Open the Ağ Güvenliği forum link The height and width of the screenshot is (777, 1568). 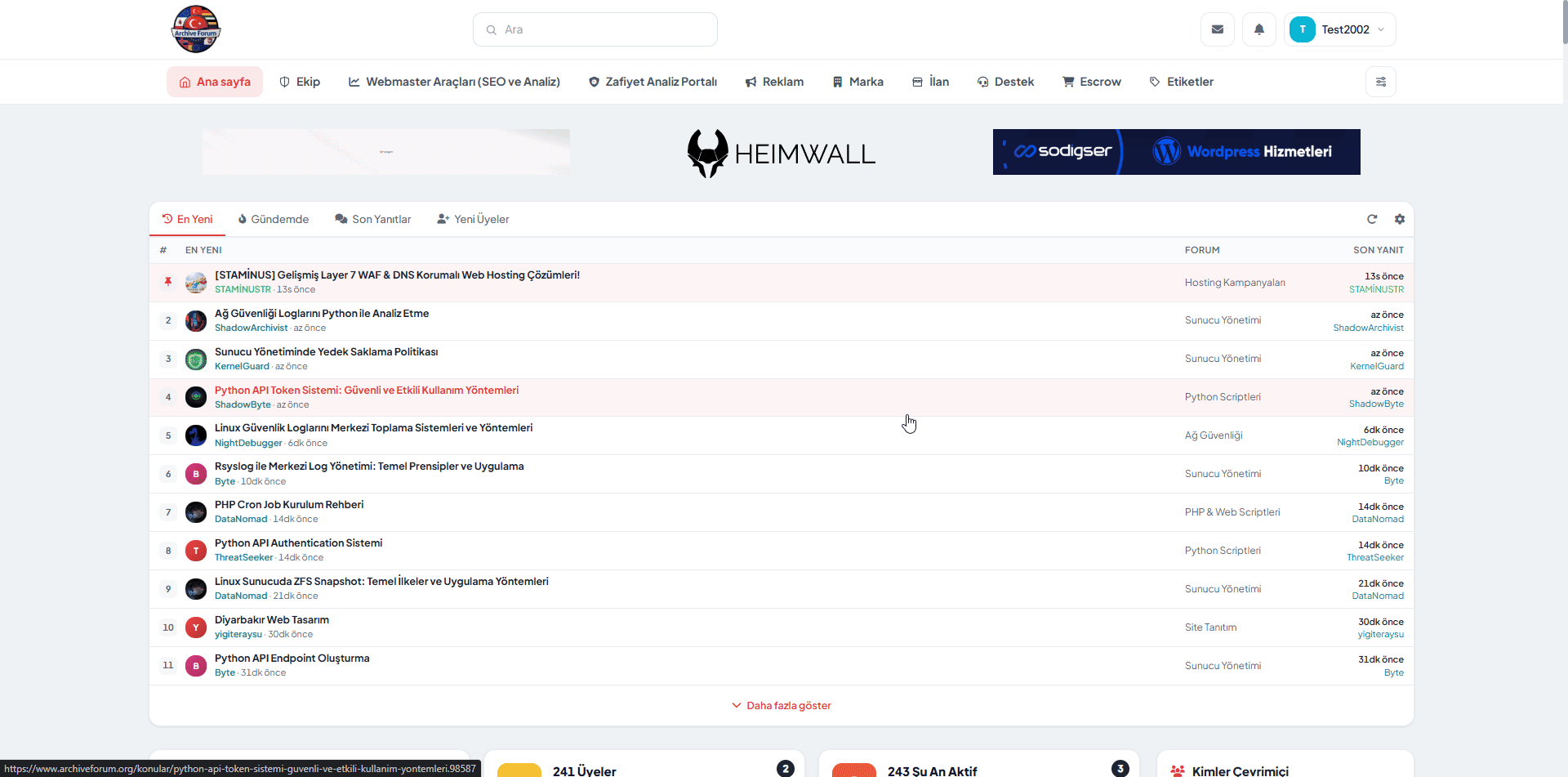(1214, 435)
